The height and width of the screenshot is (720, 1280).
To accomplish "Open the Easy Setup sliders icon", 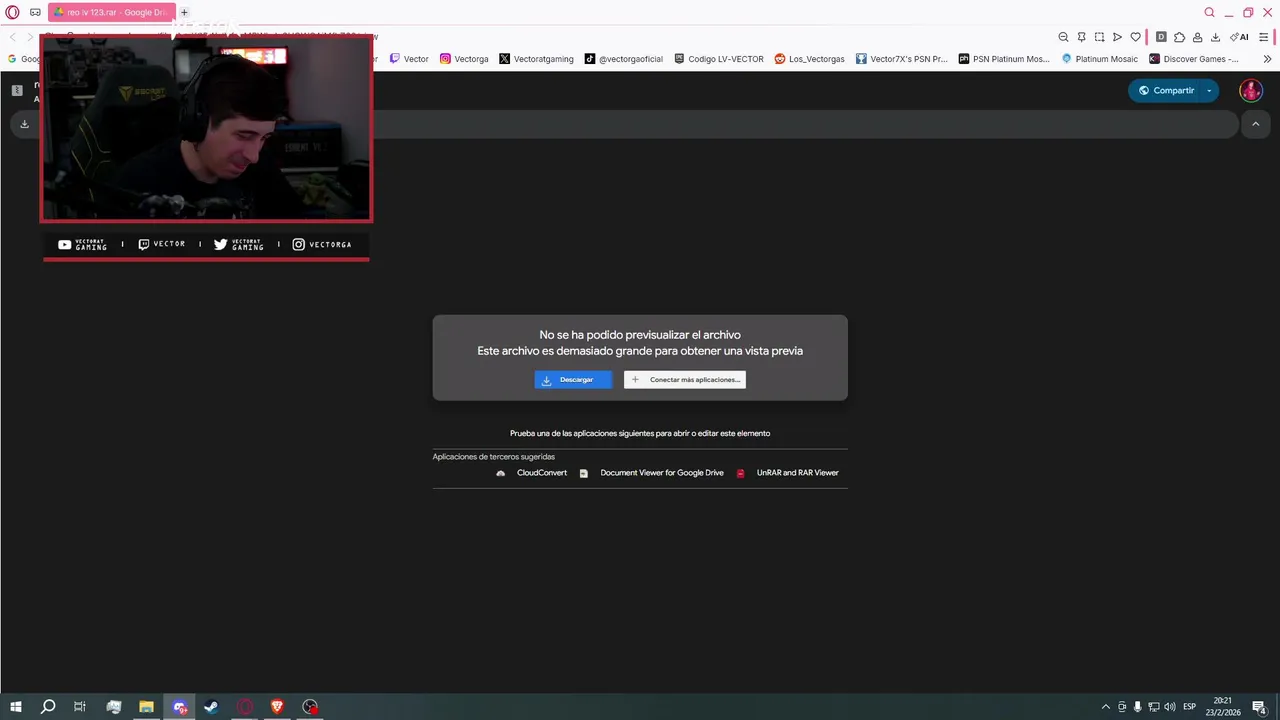I will [1265, 37].
